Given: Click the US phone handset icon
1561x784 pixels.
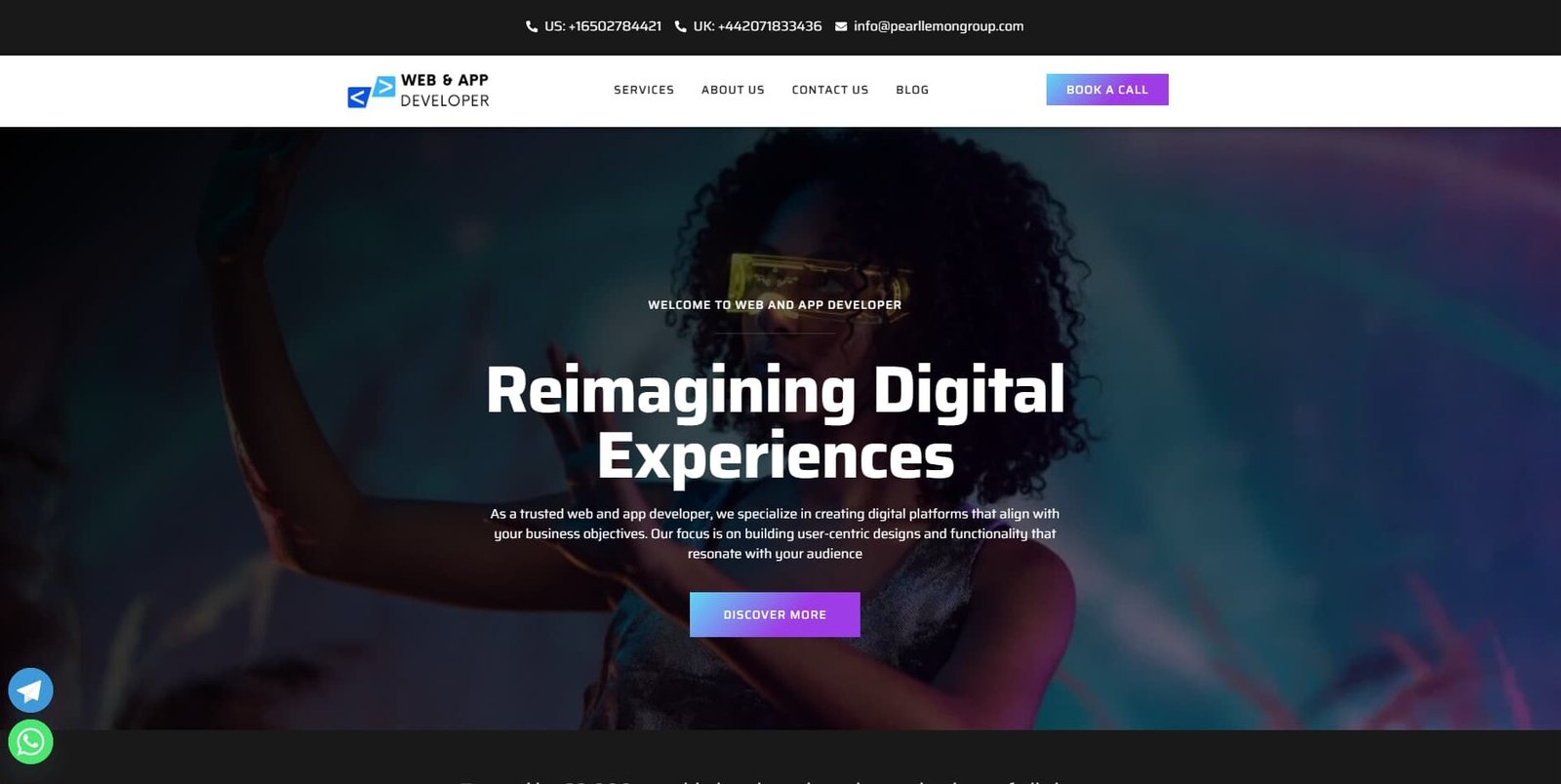Looking at the screenshot, I should [532, 26].
